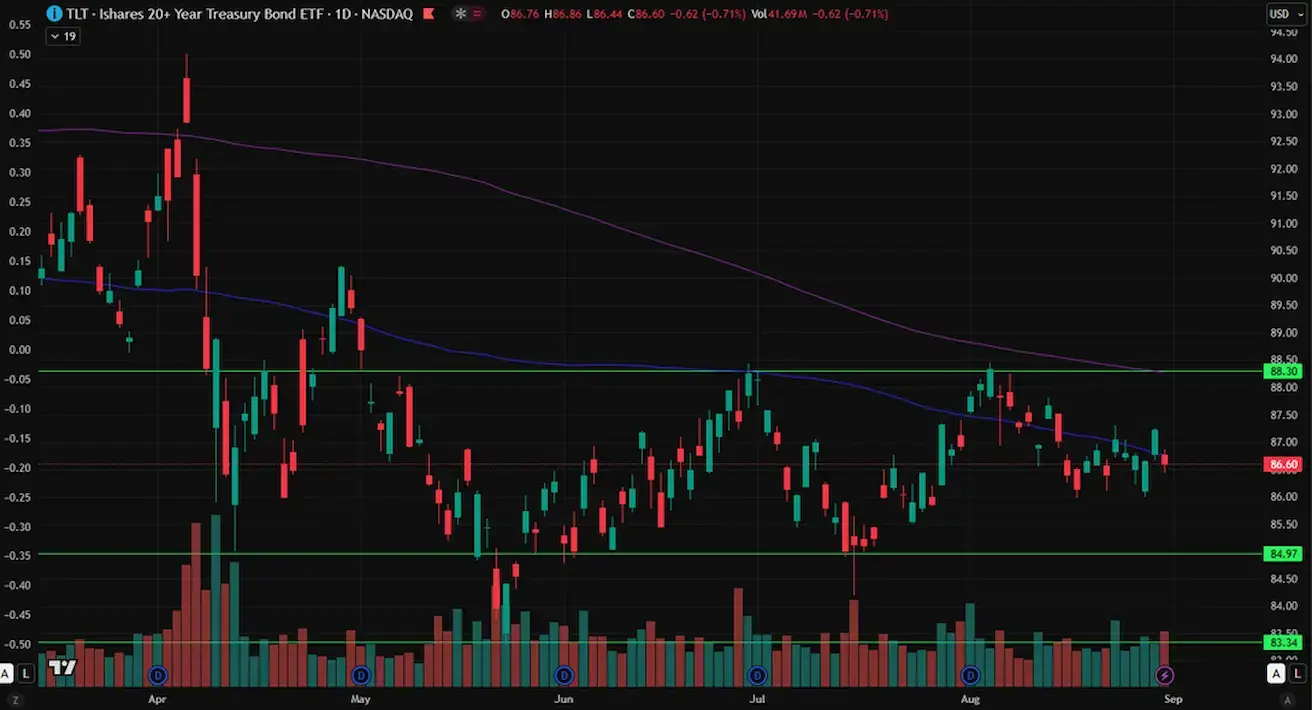Image resolution: width=1312 pixels, height=710 pixels.
Task: Click the Jun label on time axis
Action: pyautogui.click(x=564, y=699)
